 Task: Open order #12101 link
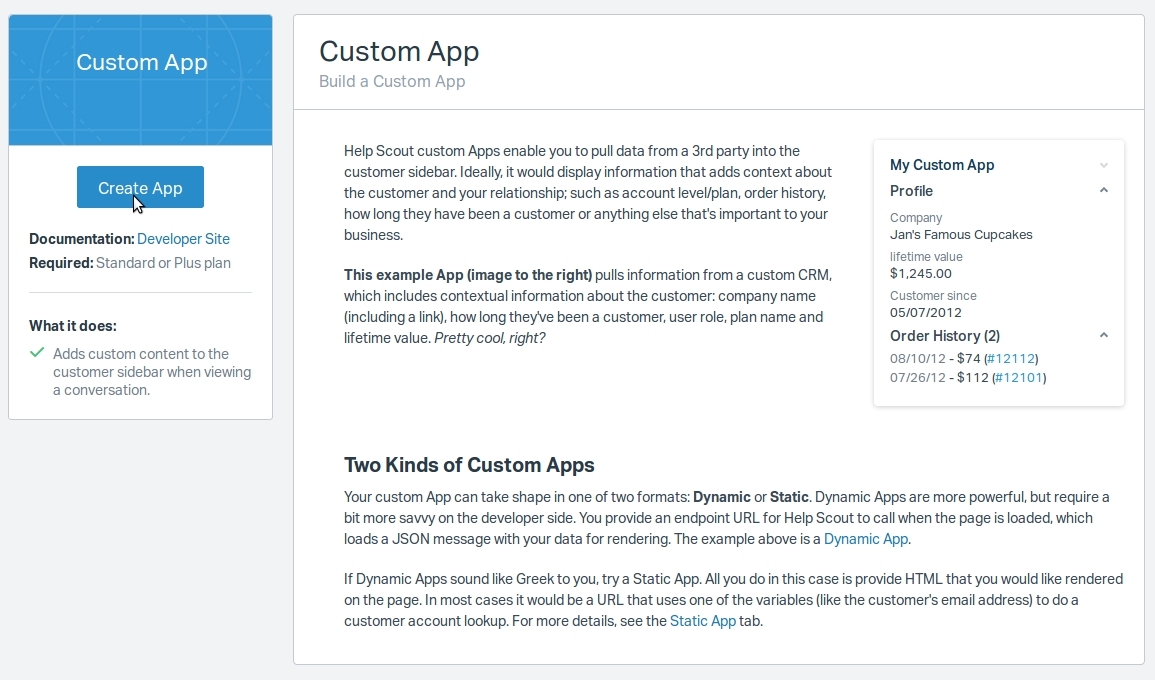point(1018,378)
